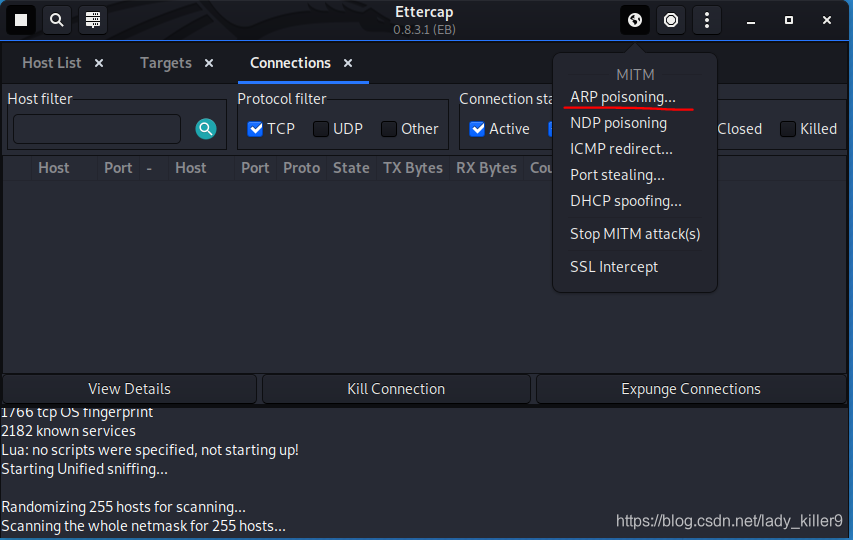Minimize the Ettercap window
Image resolution: width=853 pixels, height=540 pixels.
pyautogui.click(x=751, y=21)
